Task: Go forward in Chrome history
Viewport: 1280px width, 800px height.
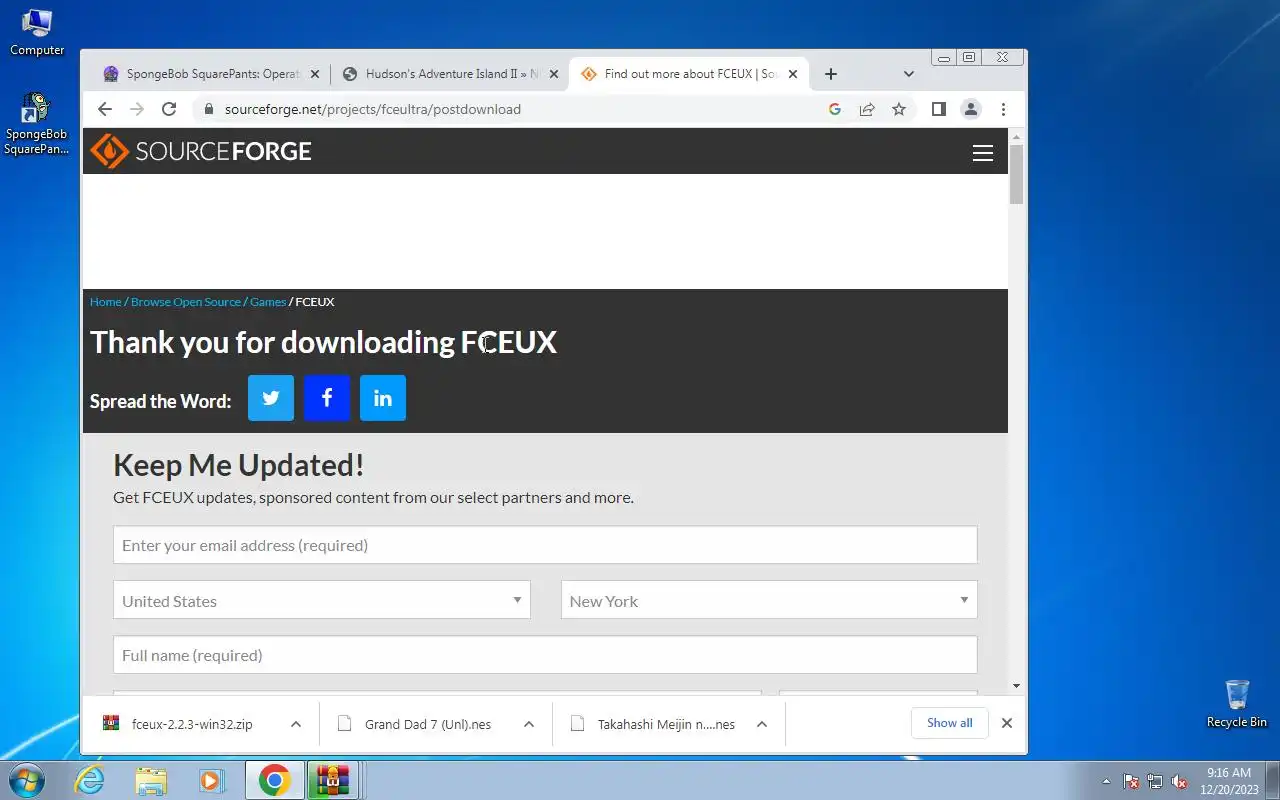Action: [x=137, y=109]
